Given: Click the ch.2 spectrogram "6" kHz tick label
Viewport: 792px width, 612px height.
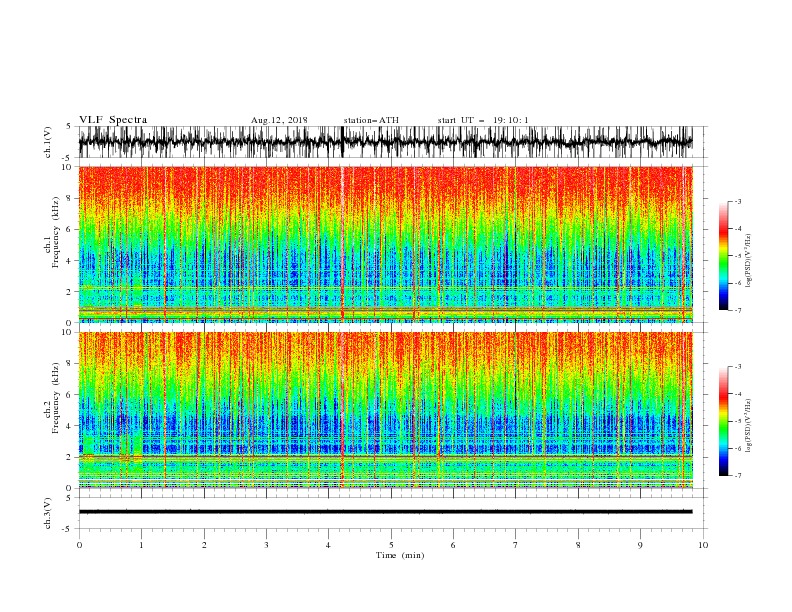Looking at the screenshot, I should [70, 395].
